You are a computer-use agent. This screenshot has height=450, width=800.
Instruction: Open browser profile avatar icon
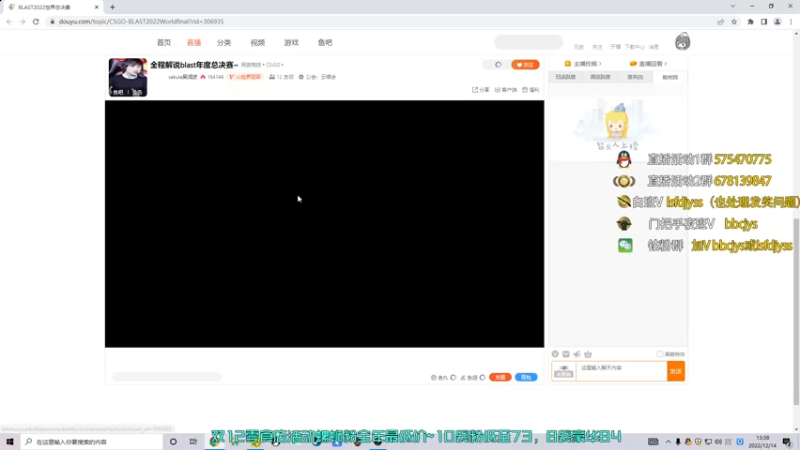[778, 21]
